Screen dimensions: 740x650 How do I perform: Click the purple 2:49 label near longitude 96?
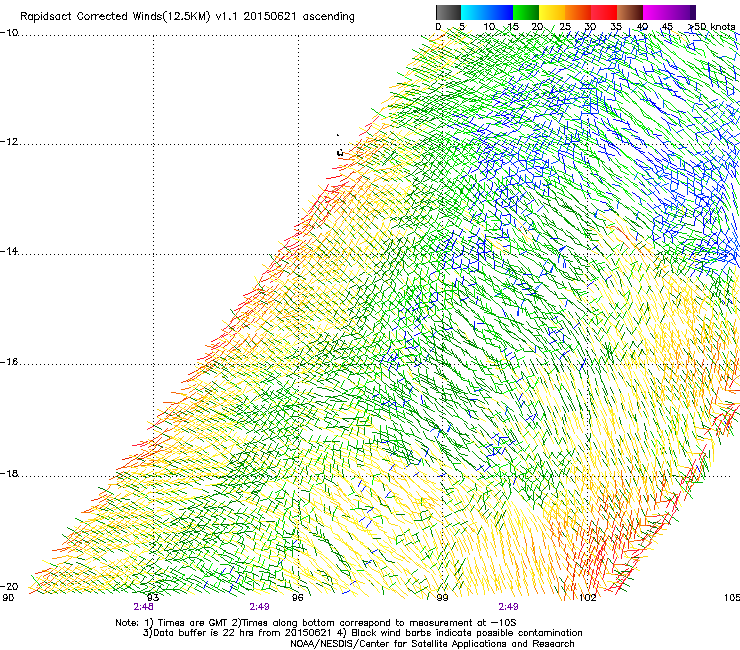[260, 607]
